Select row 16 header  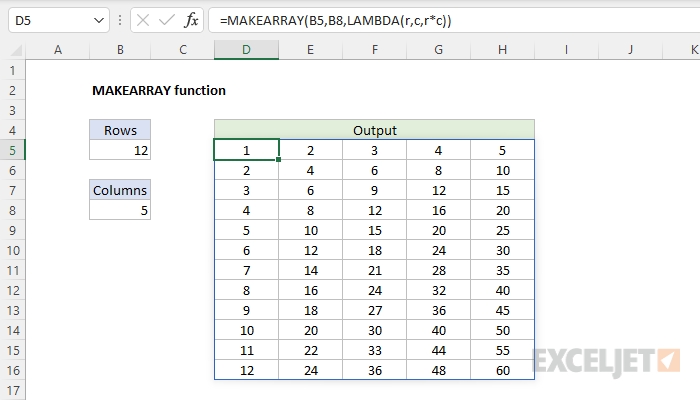[x=12, y=370]
